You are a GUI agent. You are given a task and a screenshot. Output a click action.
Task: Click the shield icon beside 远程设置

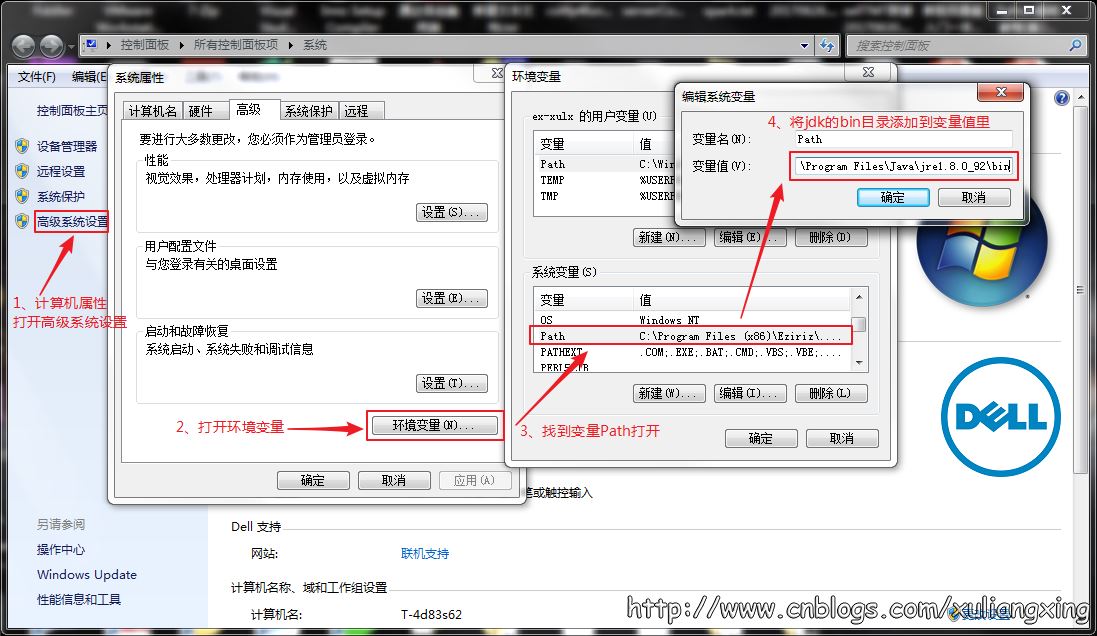(x=22, y=171)
